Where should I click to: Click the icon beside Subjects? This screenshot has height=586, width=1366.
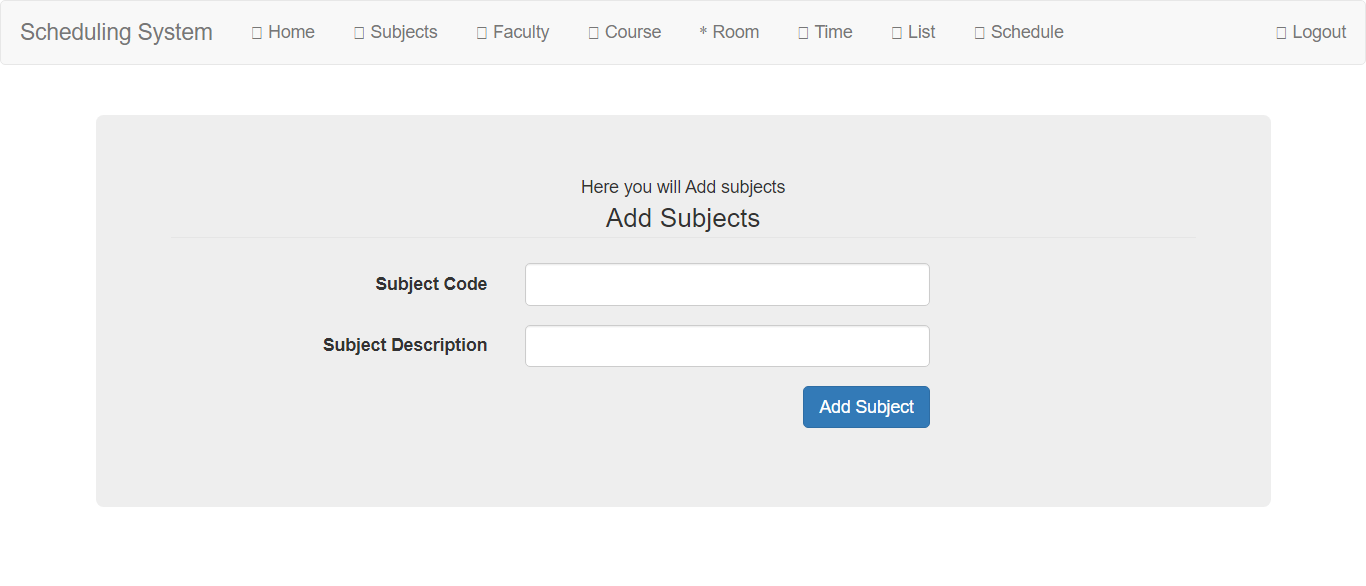pyautogui.click(x=359, y=33)
